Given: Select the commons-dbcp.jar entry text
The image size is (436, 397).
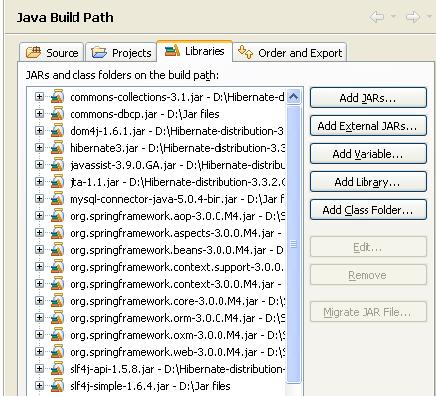Looking at the screenshot, I should [x=145, y=114].
